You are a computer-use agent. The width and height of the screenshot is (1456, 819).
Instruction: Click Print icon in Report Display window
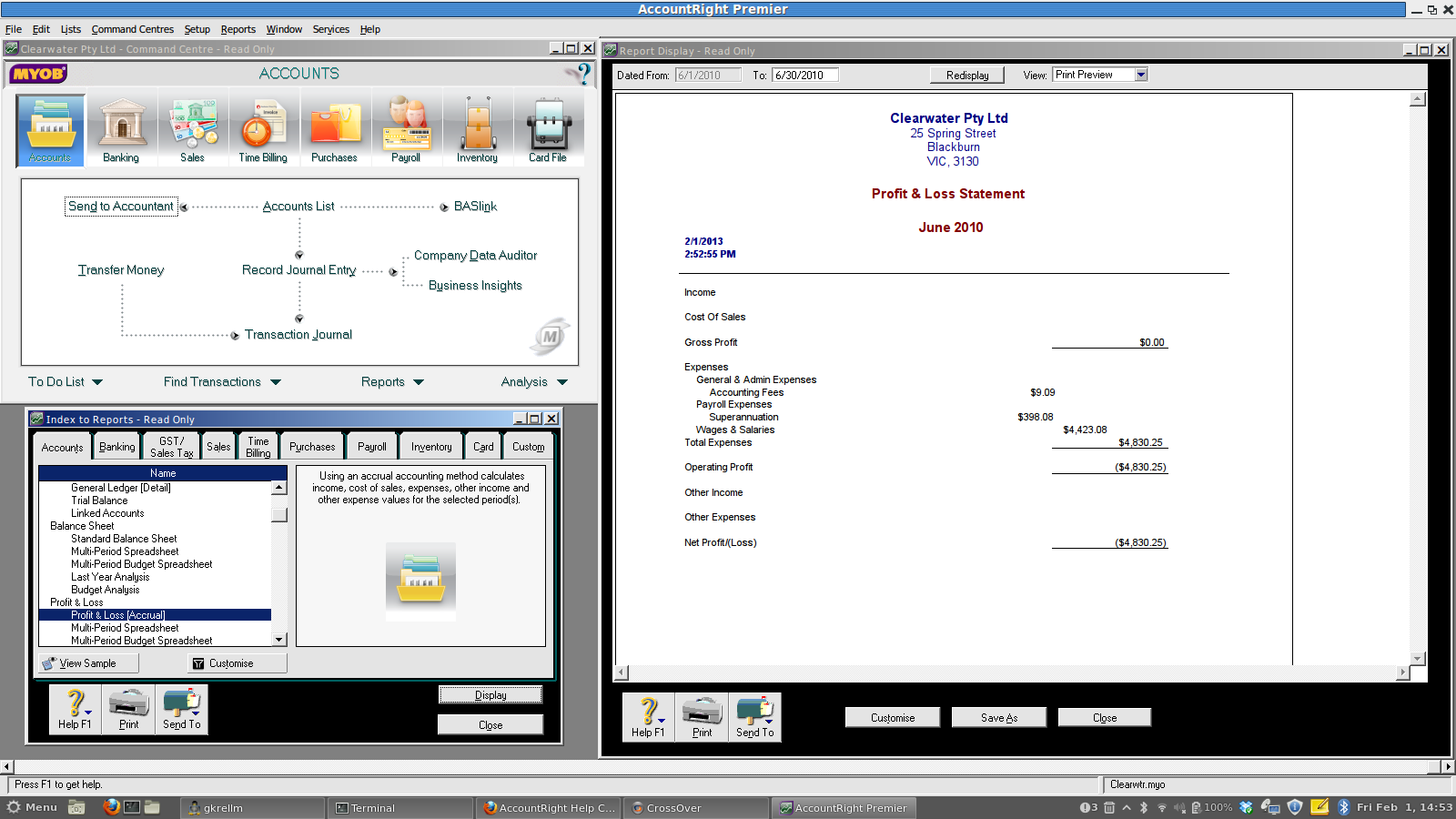(702, 717)
